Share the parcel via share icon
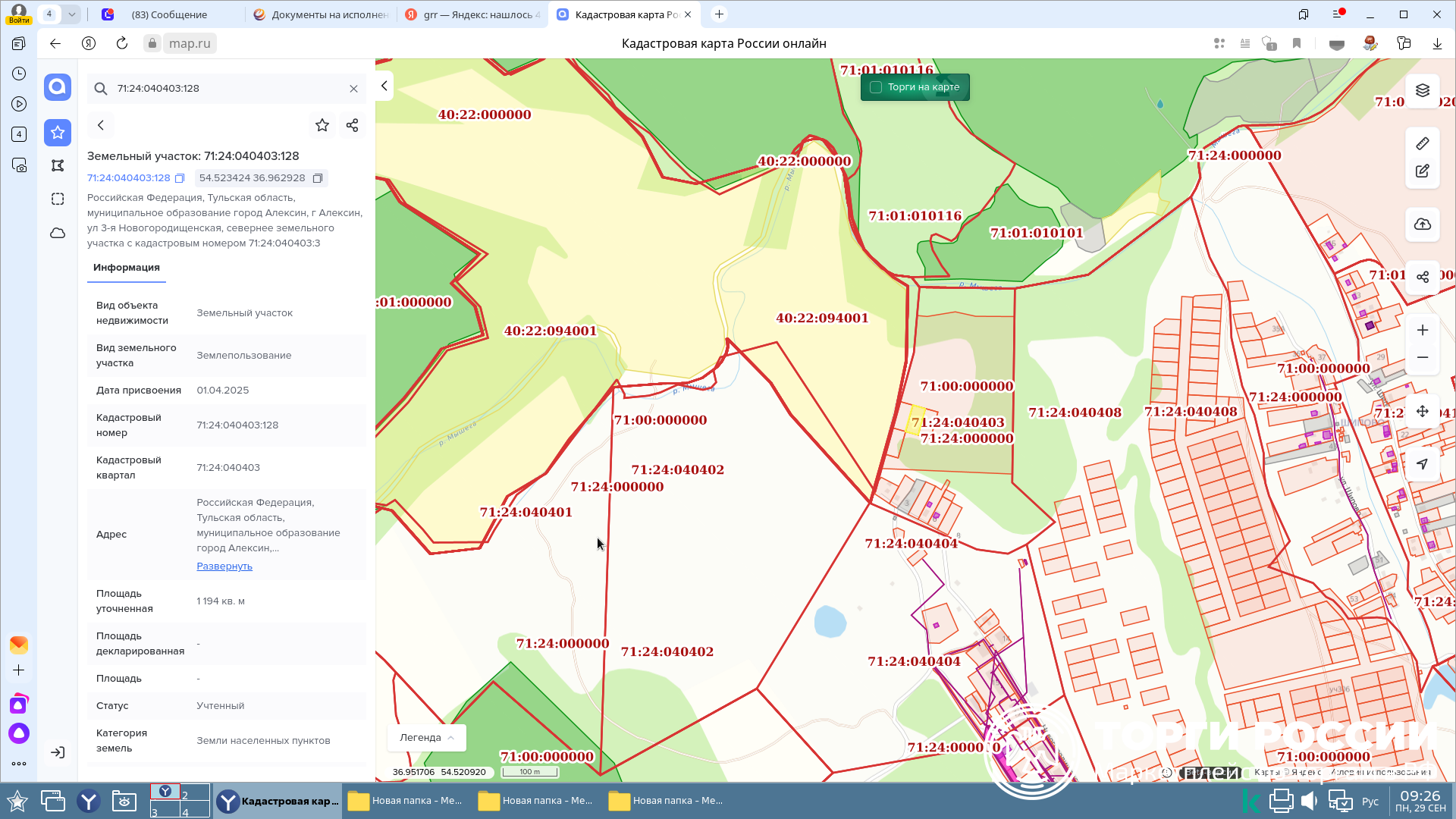 352,125
